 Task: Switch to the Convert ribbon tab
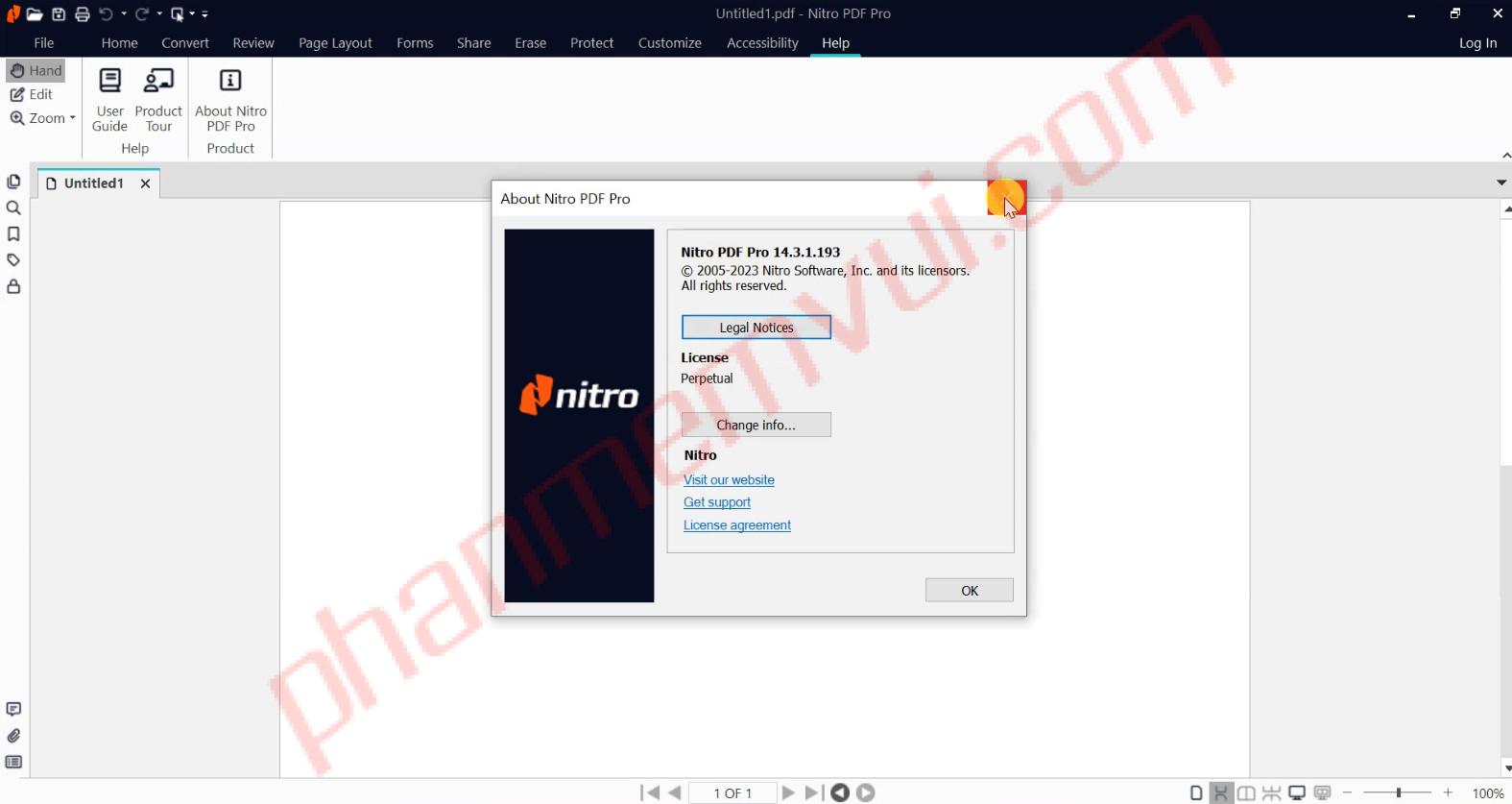(185, 43)
